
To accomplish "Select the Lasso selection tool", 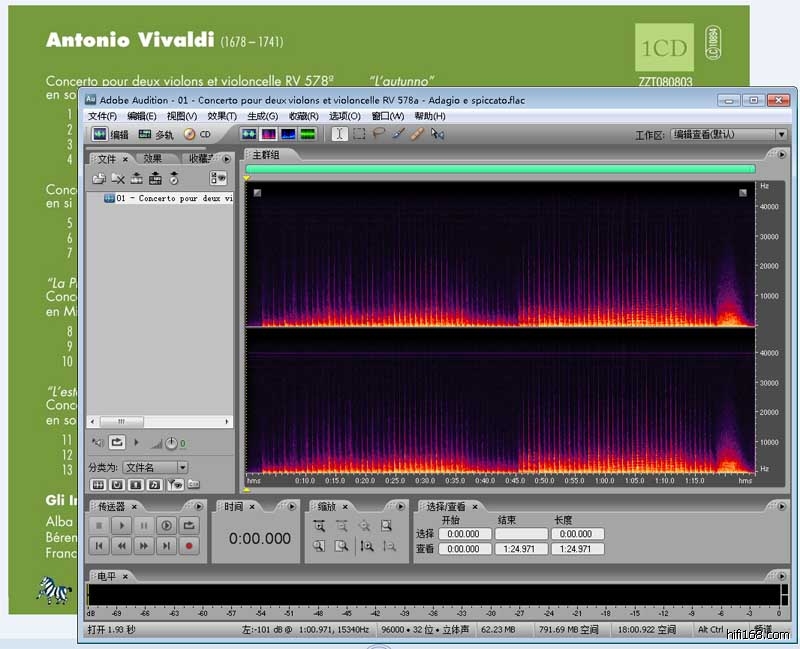I will pyautogui.click(x=379, y=134).
